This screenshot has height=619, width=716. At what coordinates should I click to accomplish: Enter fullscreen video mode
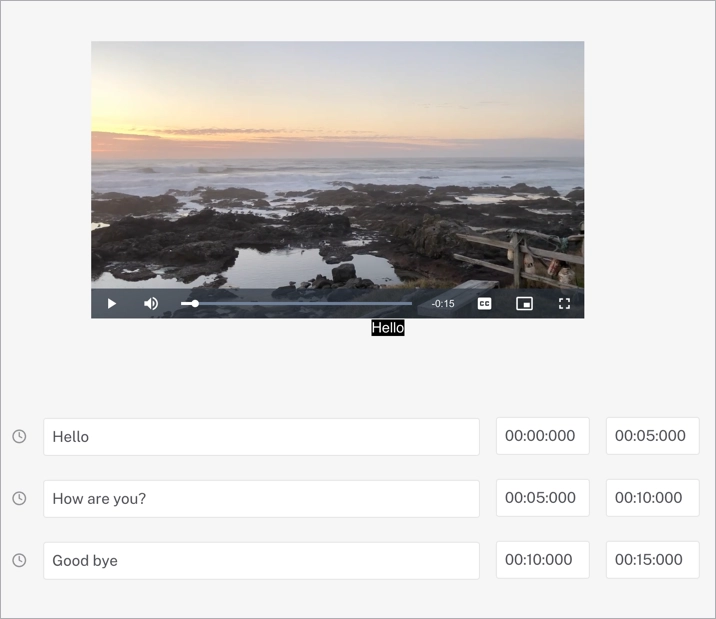pyautogui.click(x=564, y=304)
